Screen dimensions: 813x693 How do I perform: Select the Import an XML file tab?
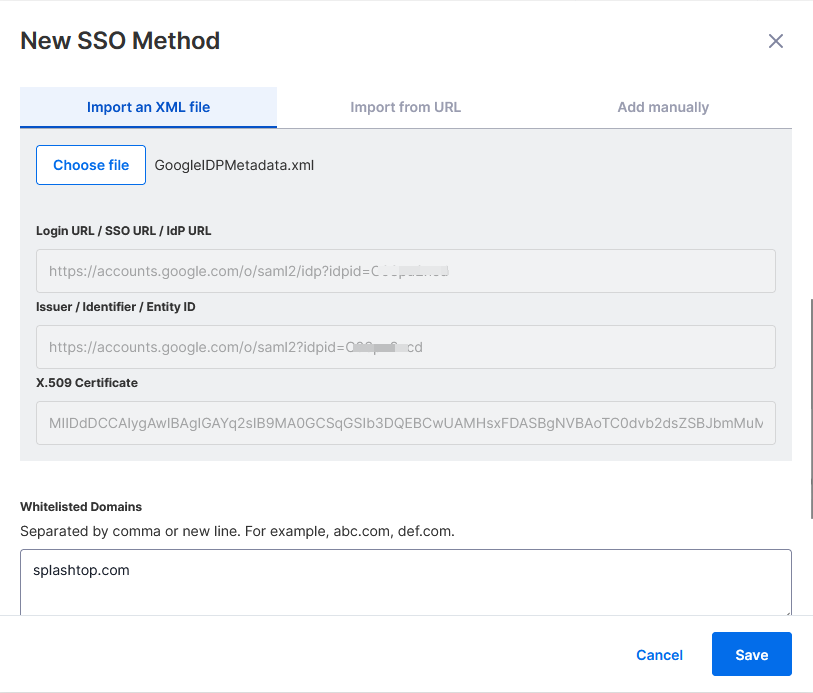[x=148, y=106]
